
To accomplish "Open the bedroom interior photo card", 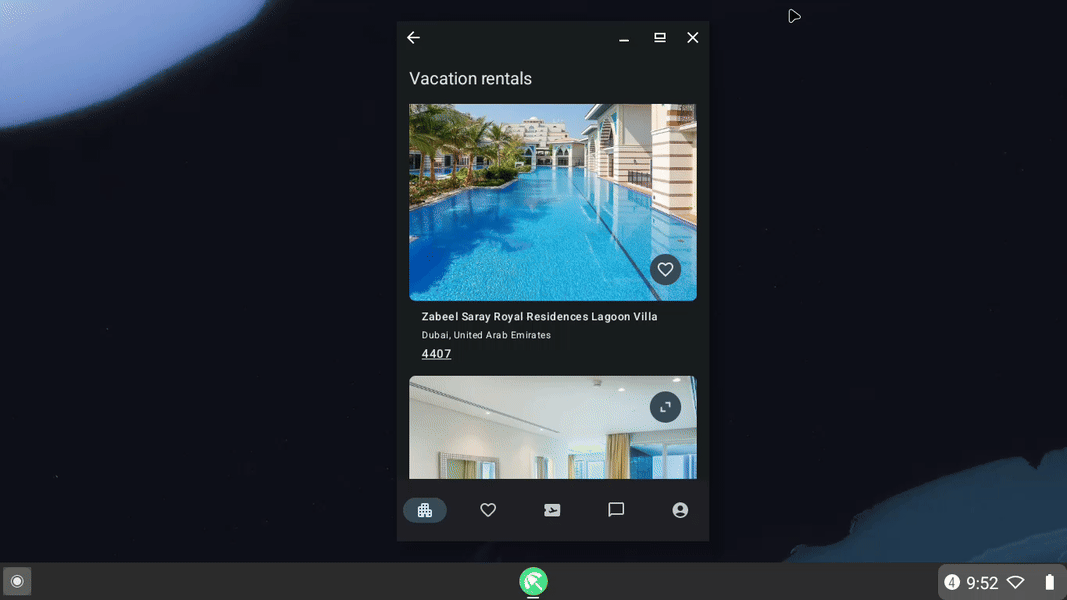I will [553, 427].
